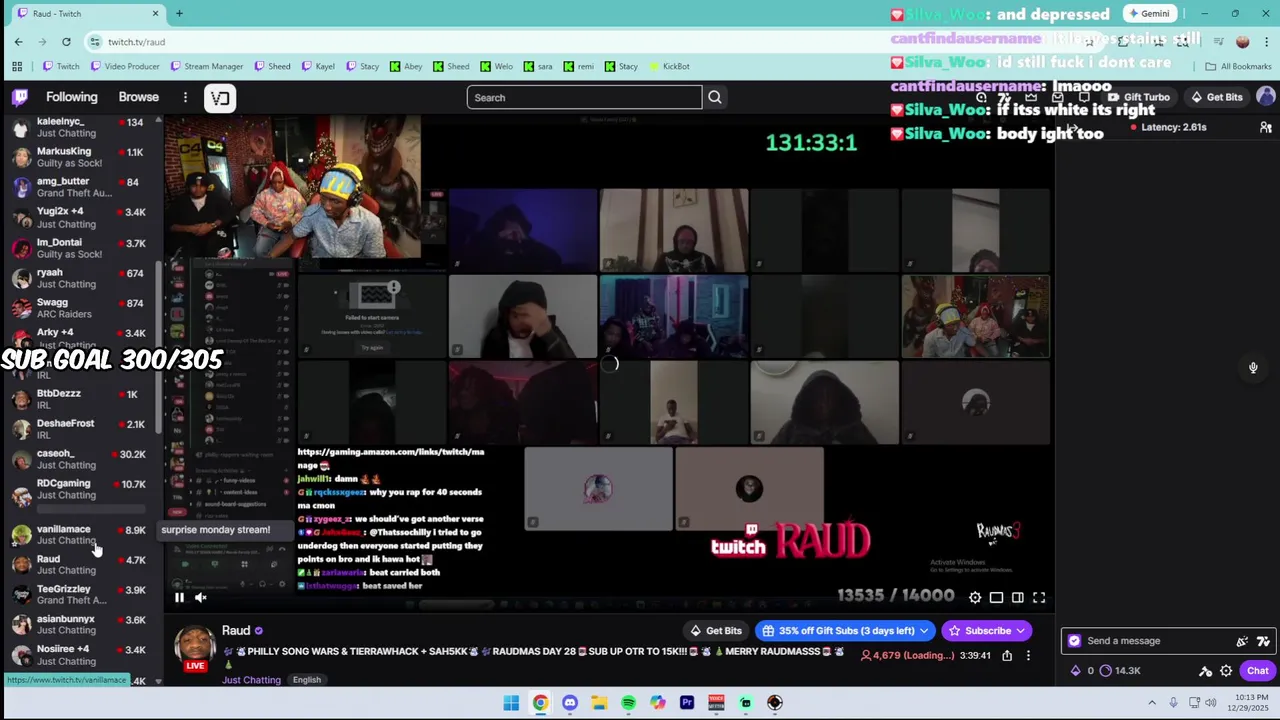Open the Raud channel name link

coord(236,630)
